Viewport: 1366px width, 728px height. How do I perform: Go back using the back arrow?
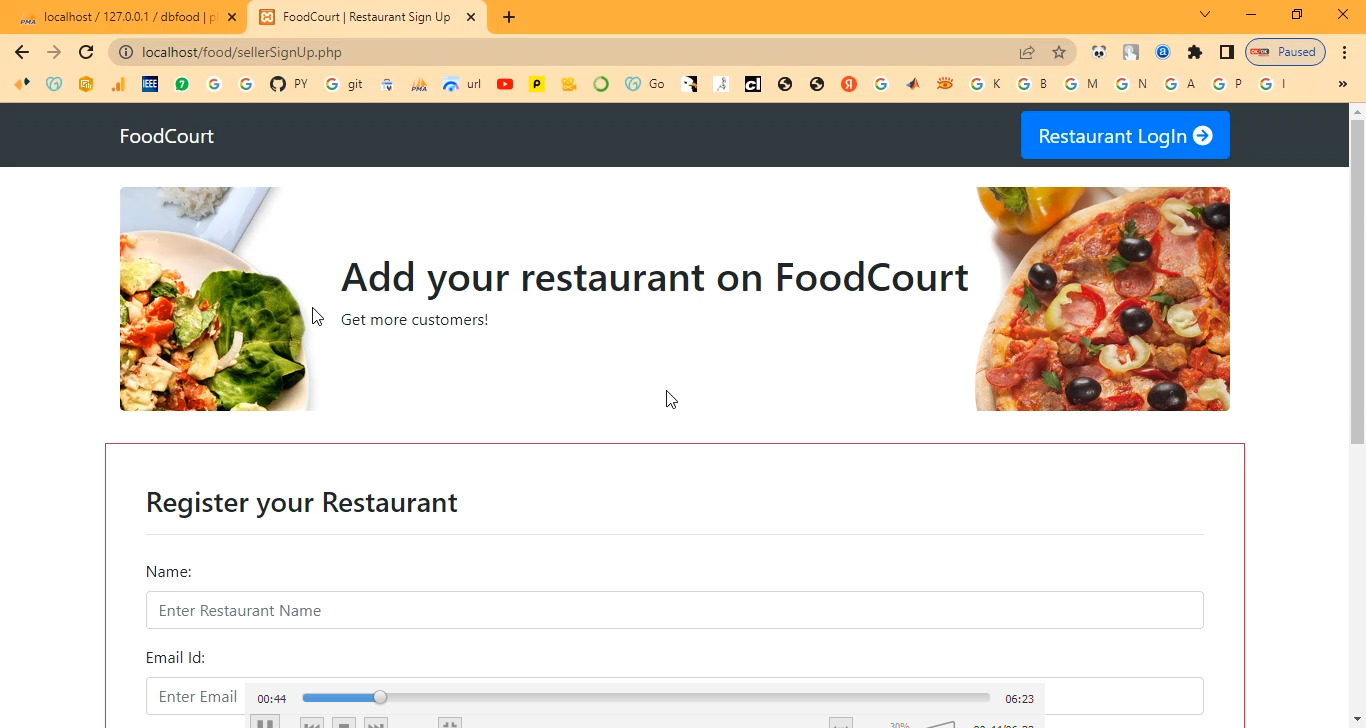22,52
